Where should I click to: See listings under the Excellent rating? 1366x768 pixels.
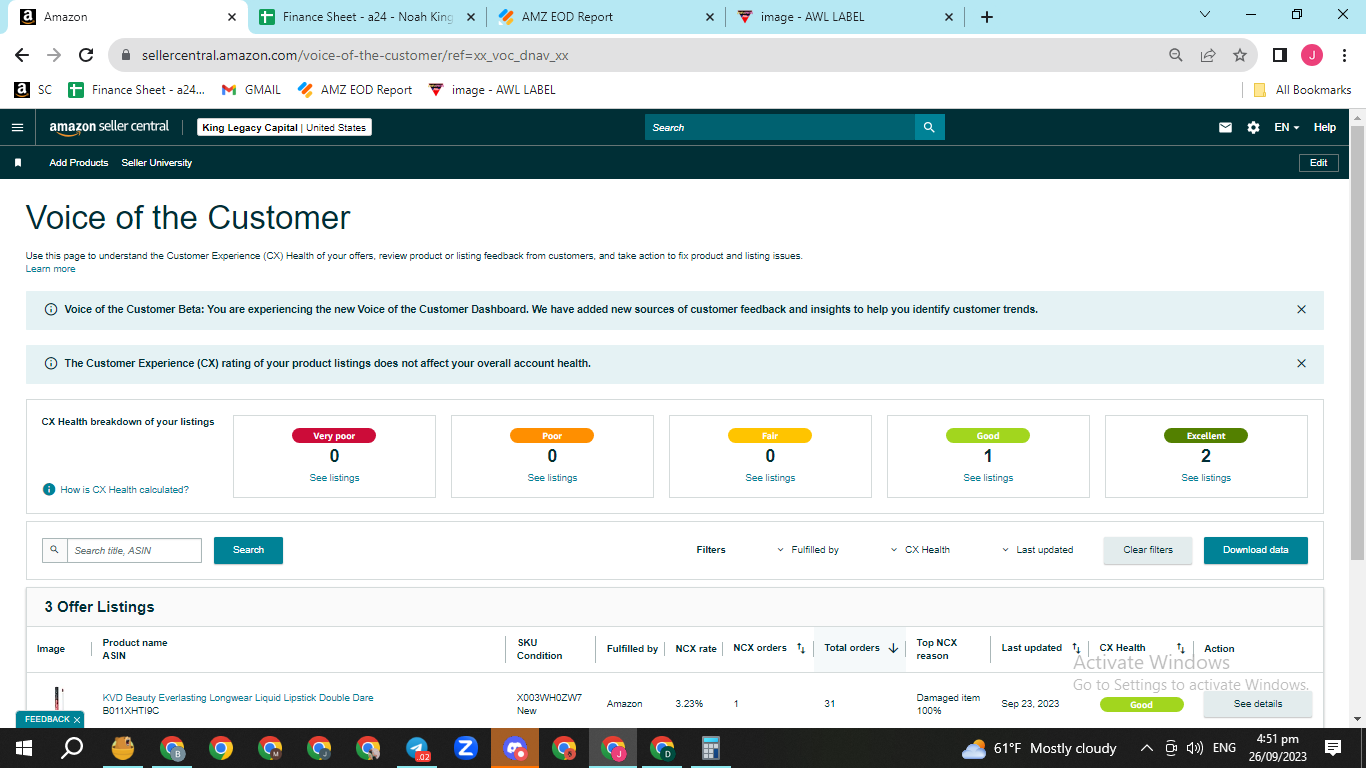click(1206, 478)
